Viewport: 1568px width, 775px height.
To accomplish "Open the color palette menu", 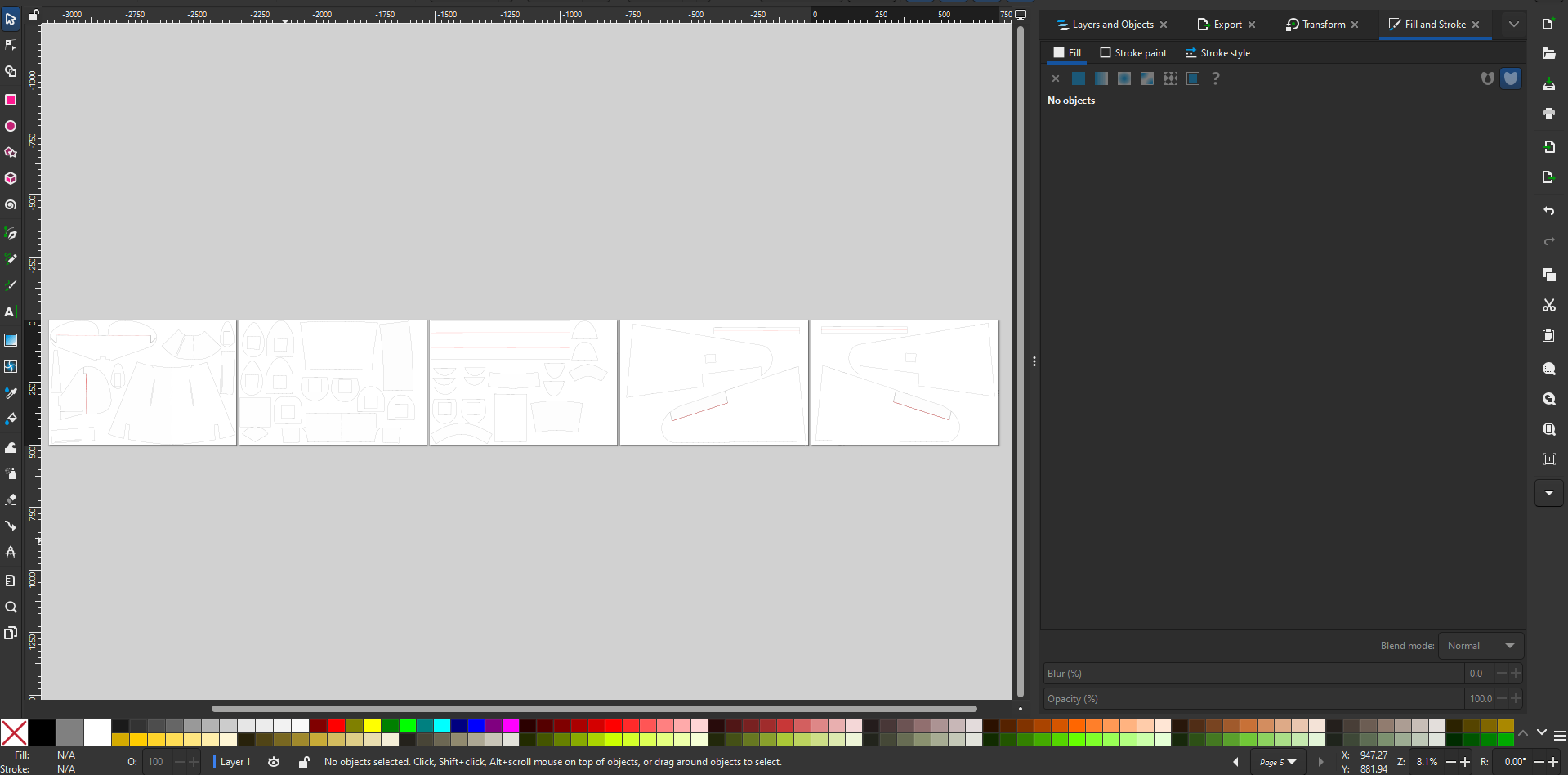I will click(1559, 736).
